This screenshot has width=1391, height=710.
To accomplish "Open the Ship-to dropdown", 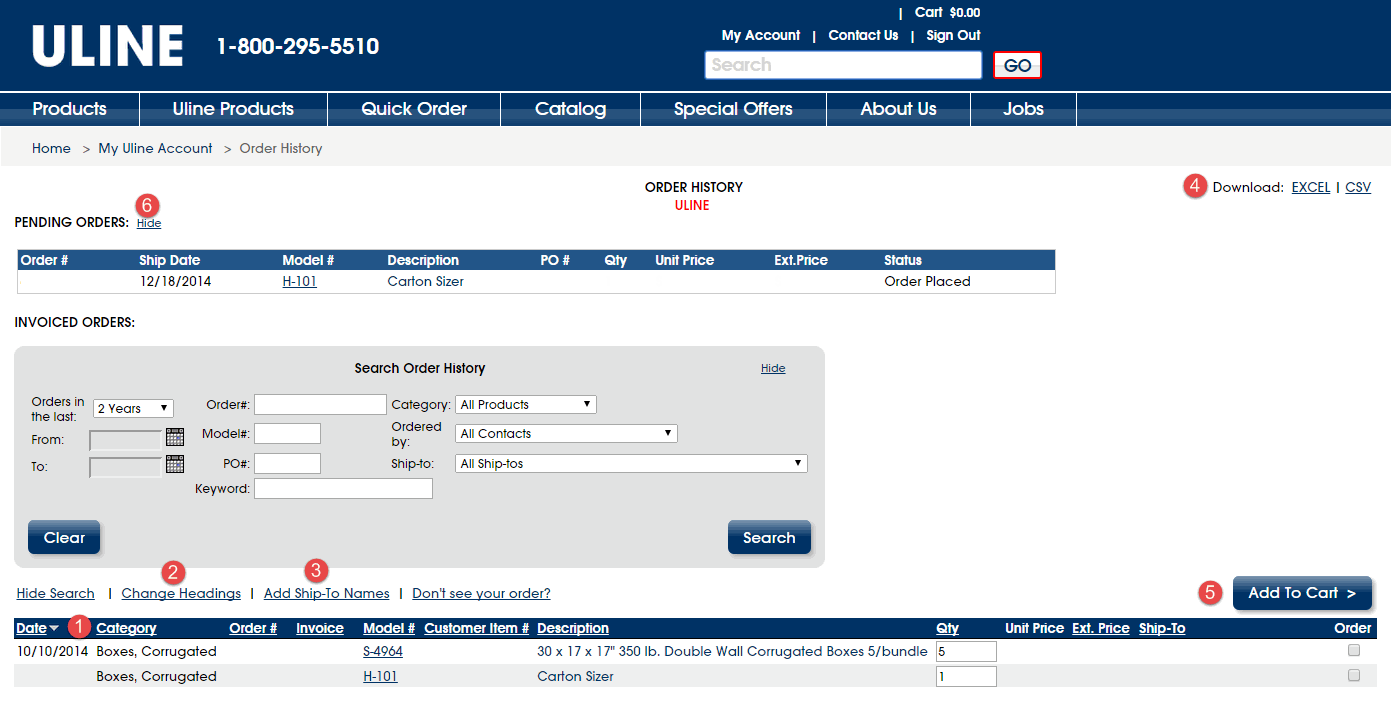I will (630, 463).
